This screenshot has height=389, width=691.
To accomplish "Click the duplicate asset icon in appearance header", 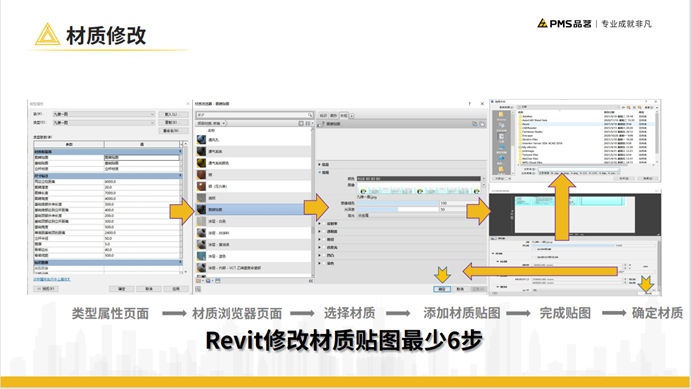I will pyautogui.click(x=482, y=124).
